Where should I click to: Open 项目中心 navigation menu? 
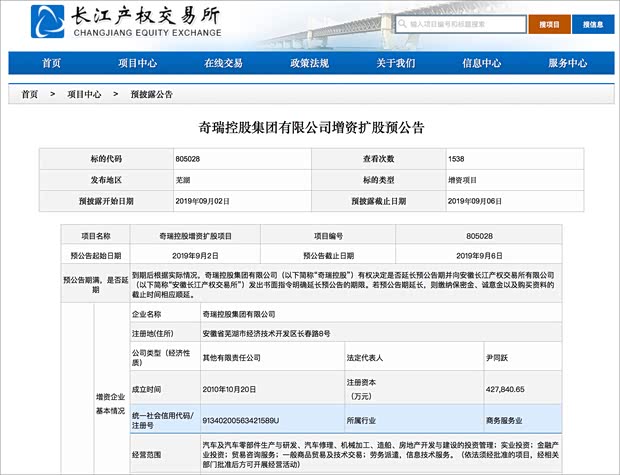click(137, 63)
